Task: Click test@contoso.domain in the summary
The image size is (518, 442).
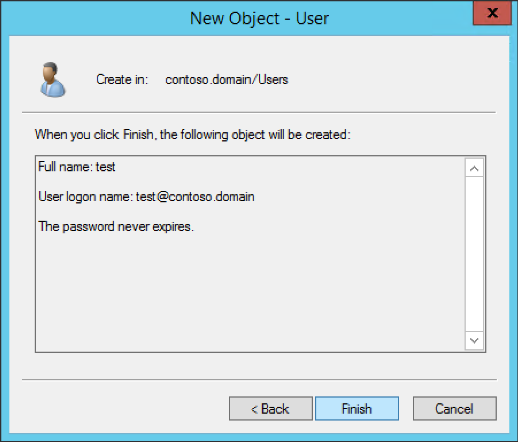Action: click(195, 197)
